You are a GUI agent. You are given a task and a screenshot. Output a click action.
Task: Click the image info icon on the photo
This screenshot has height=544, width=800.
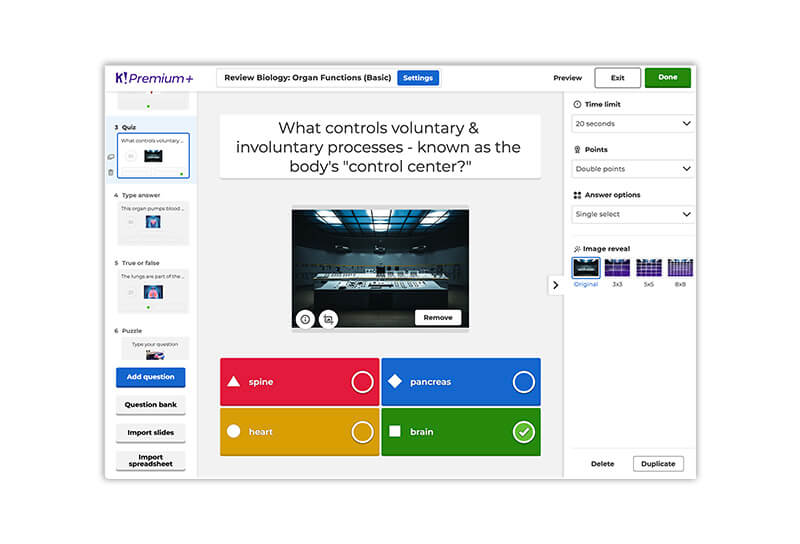[x=306, y=319]
